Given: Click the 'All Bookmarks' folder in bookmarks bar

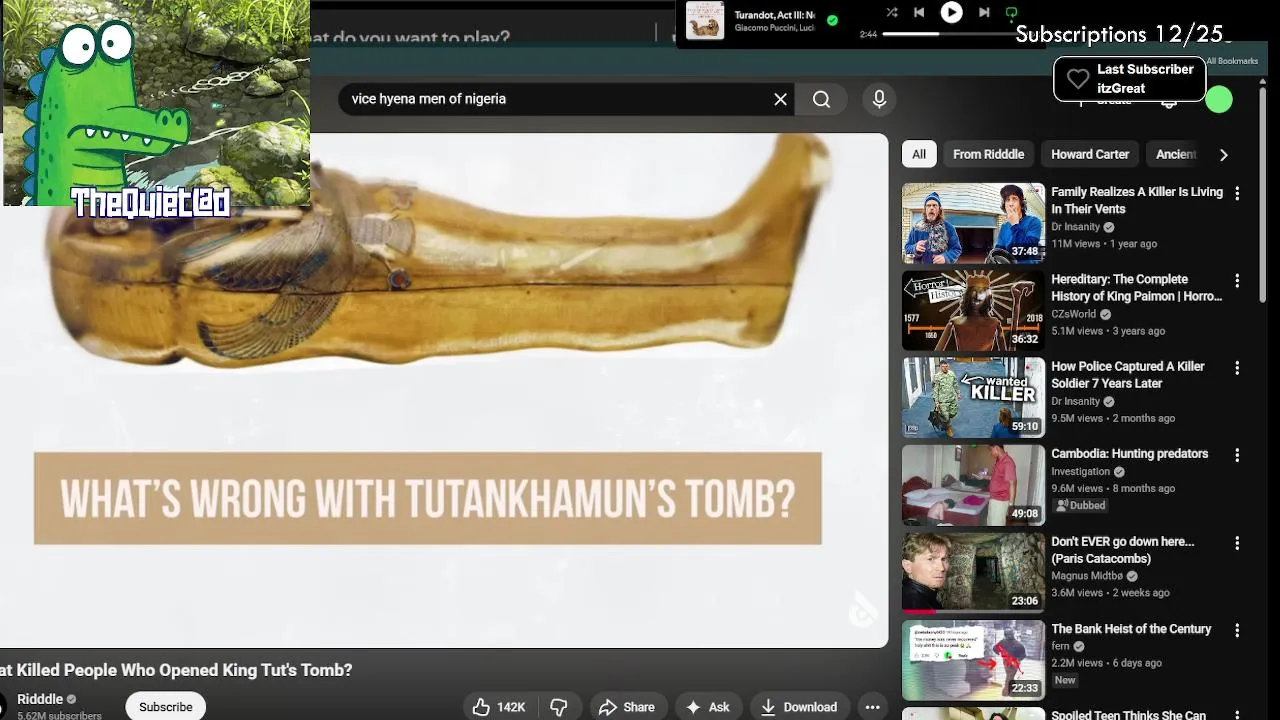Looking at the screenshot, I should pyautogui.click(x=1232, y=61).
